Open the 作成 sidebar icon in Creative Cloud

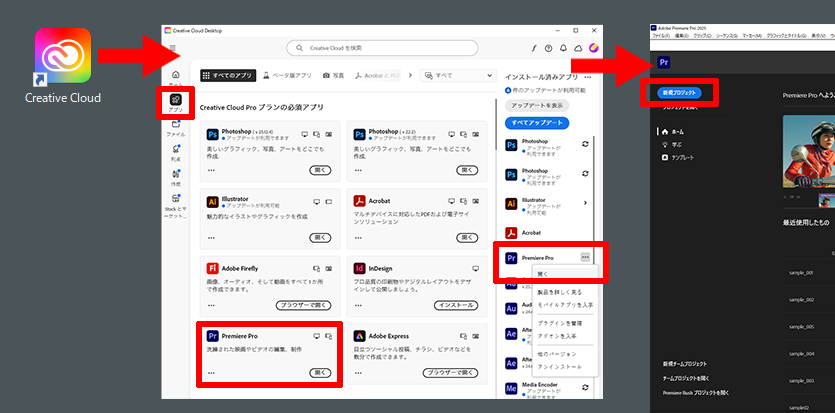pyautogui.click(x=176, y=174)
